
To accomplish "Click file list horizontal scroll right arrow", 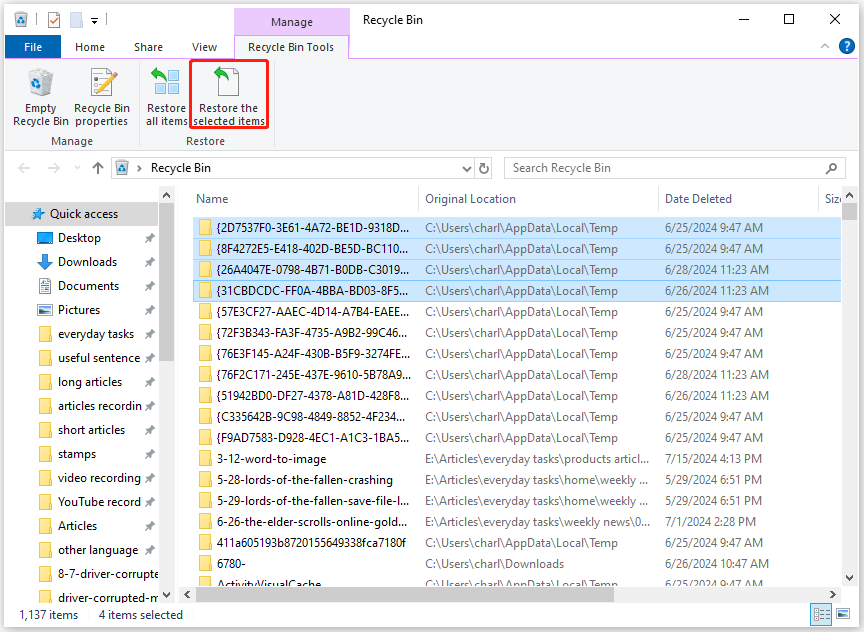I will point(833,595).
